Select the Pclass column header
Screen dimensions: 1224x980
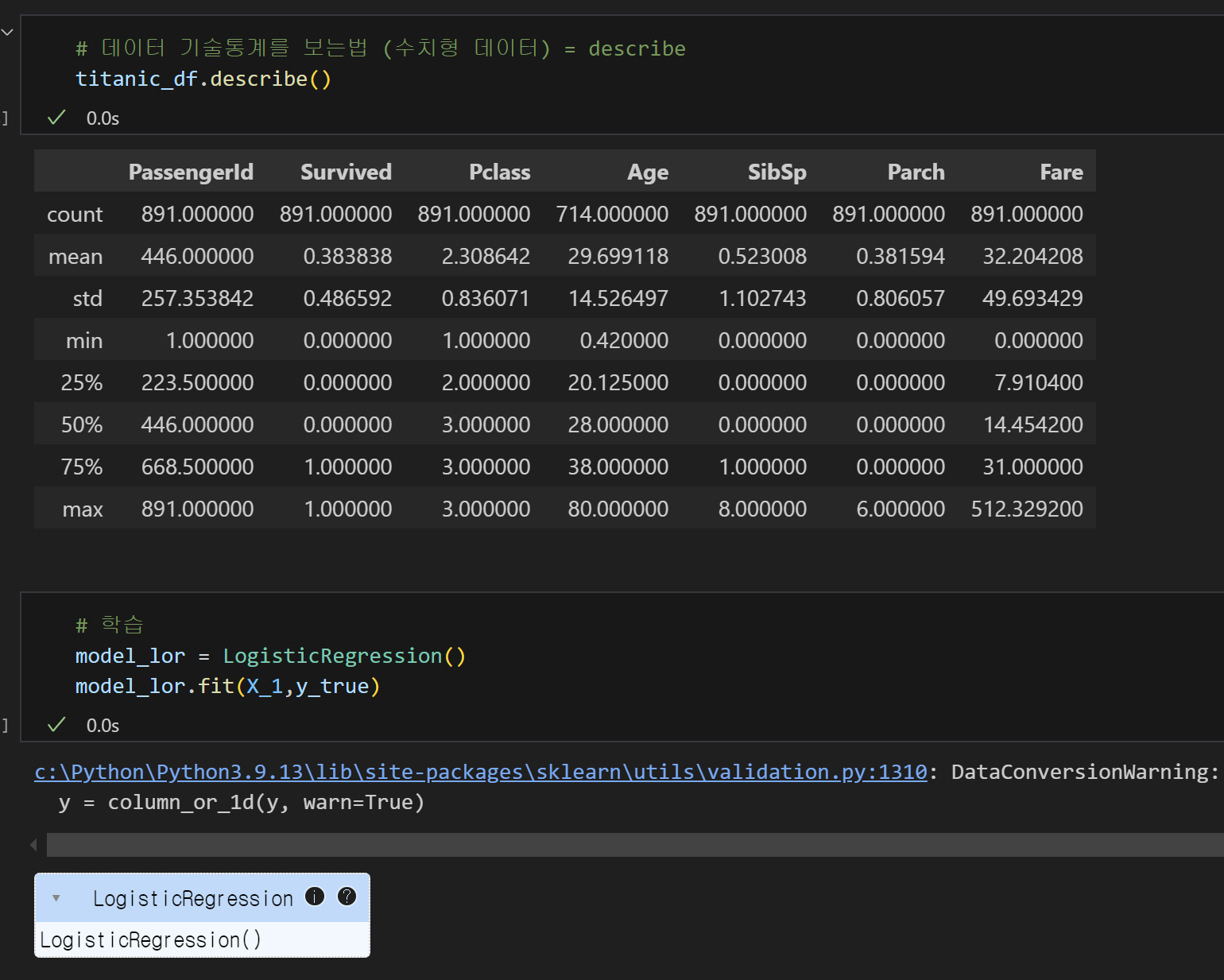[499, 172]
